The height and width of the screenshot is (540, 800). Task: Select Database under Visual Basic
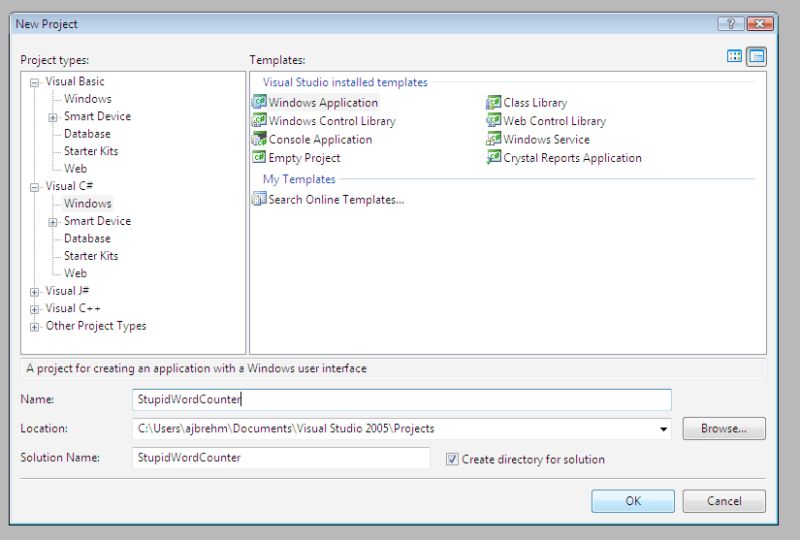(x=87, y=134)
